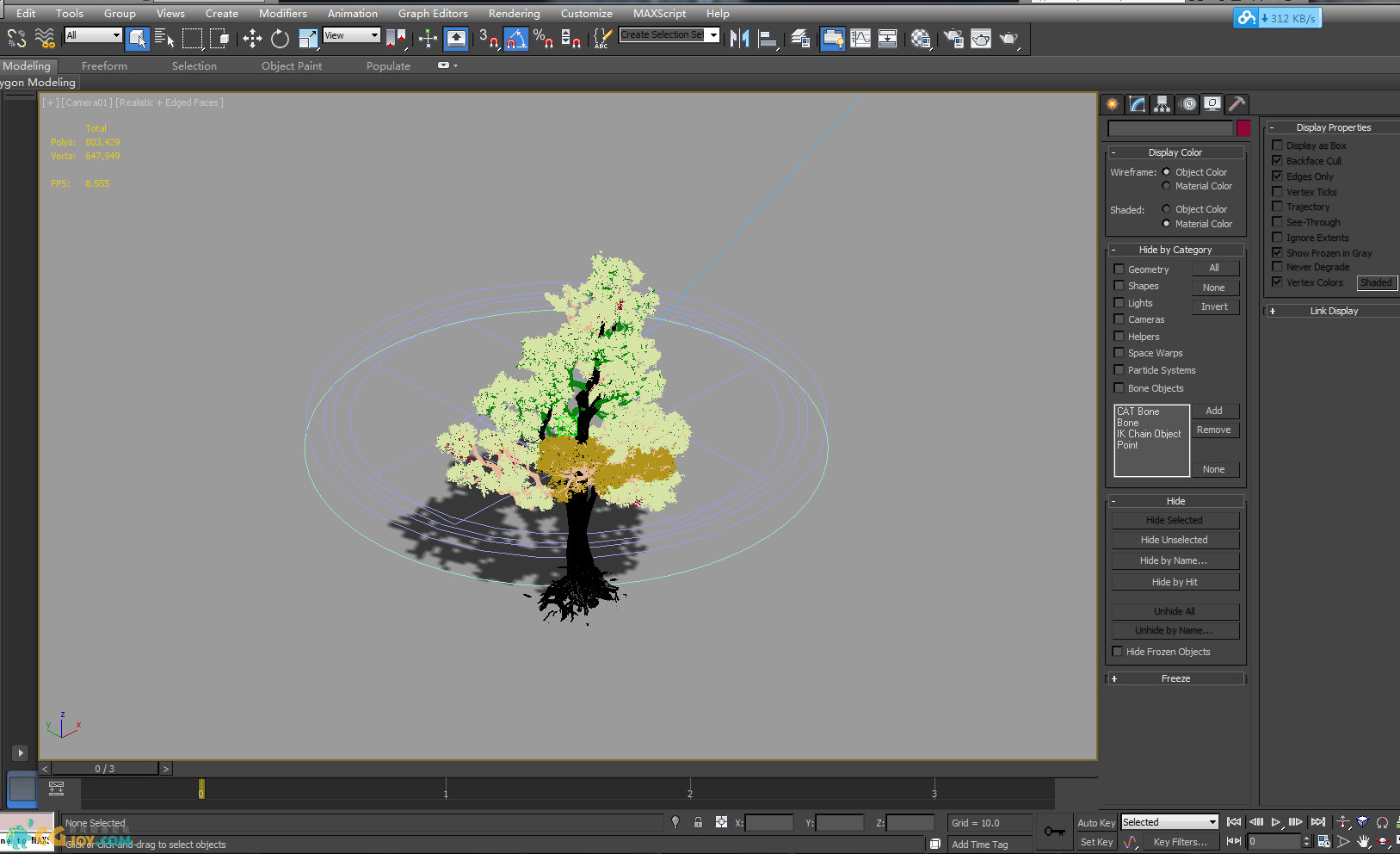Select Wireframe Material Color radio button
This screenshot has height=854, width=1400.
[1166, 186]
